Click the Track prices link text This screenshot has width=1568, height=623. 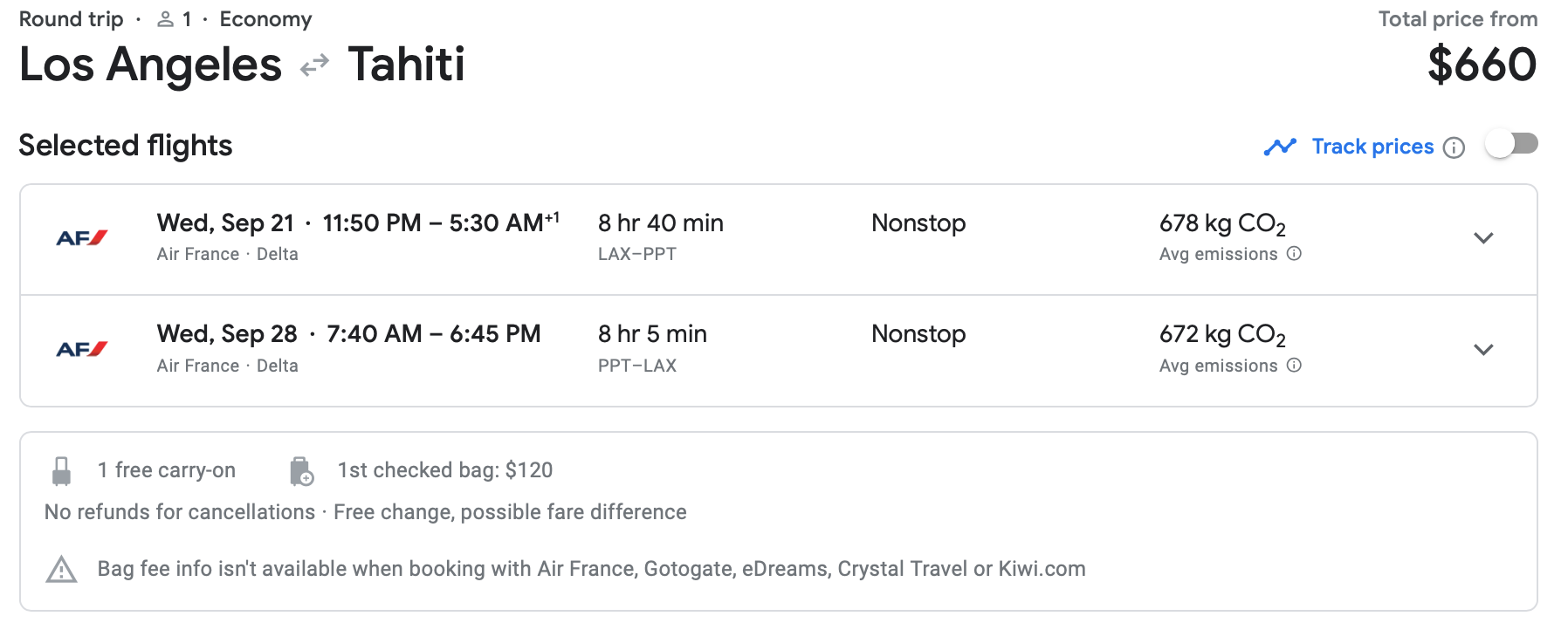coord(1372,147)
